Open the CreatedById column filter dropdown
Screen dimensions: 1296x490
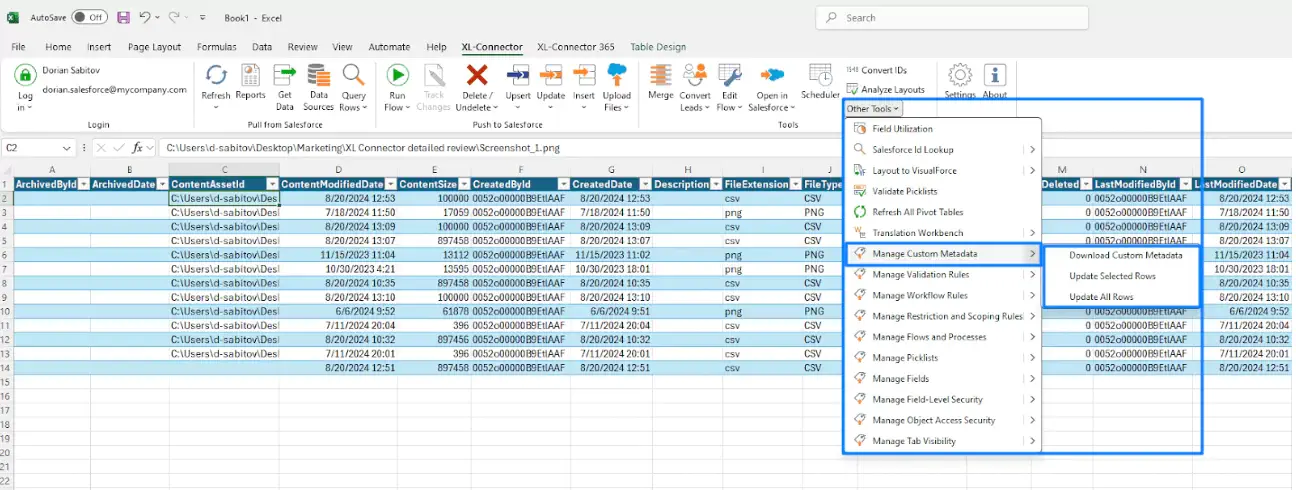tap(563, 184)
